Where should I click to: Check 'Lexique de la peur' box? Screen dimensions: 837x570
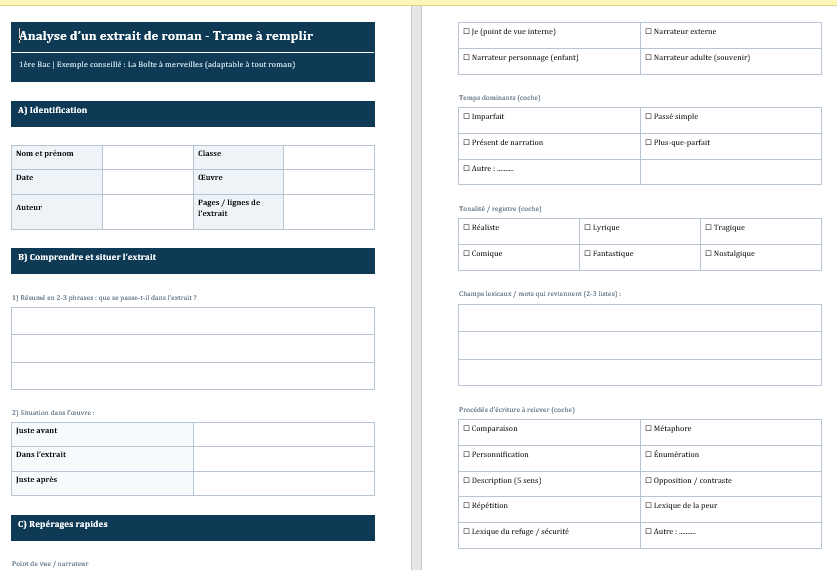(650, 506)
